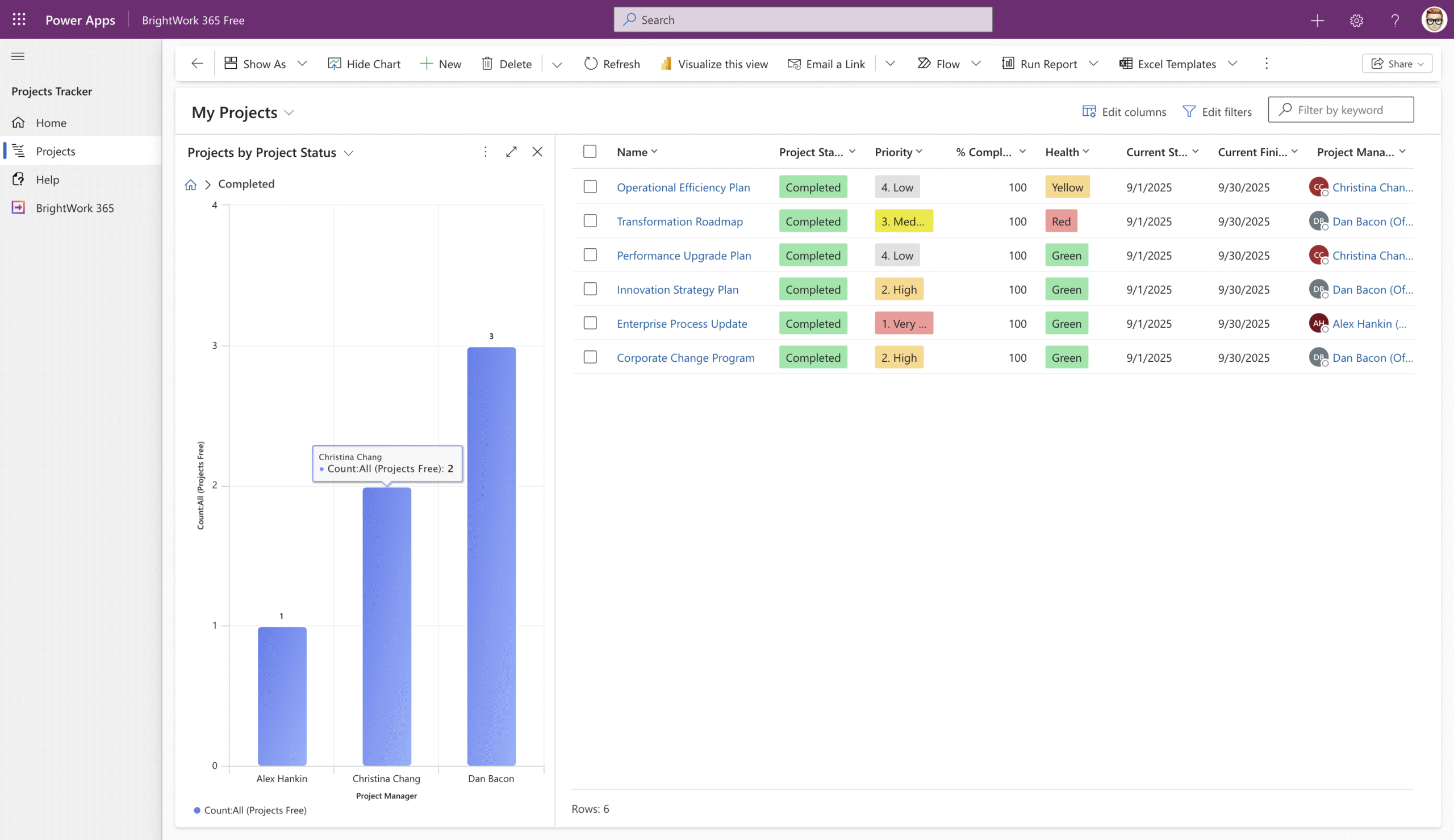Expand the My Projects view selector
This screenshot has width=1454, height=840.
click(289, 112)
